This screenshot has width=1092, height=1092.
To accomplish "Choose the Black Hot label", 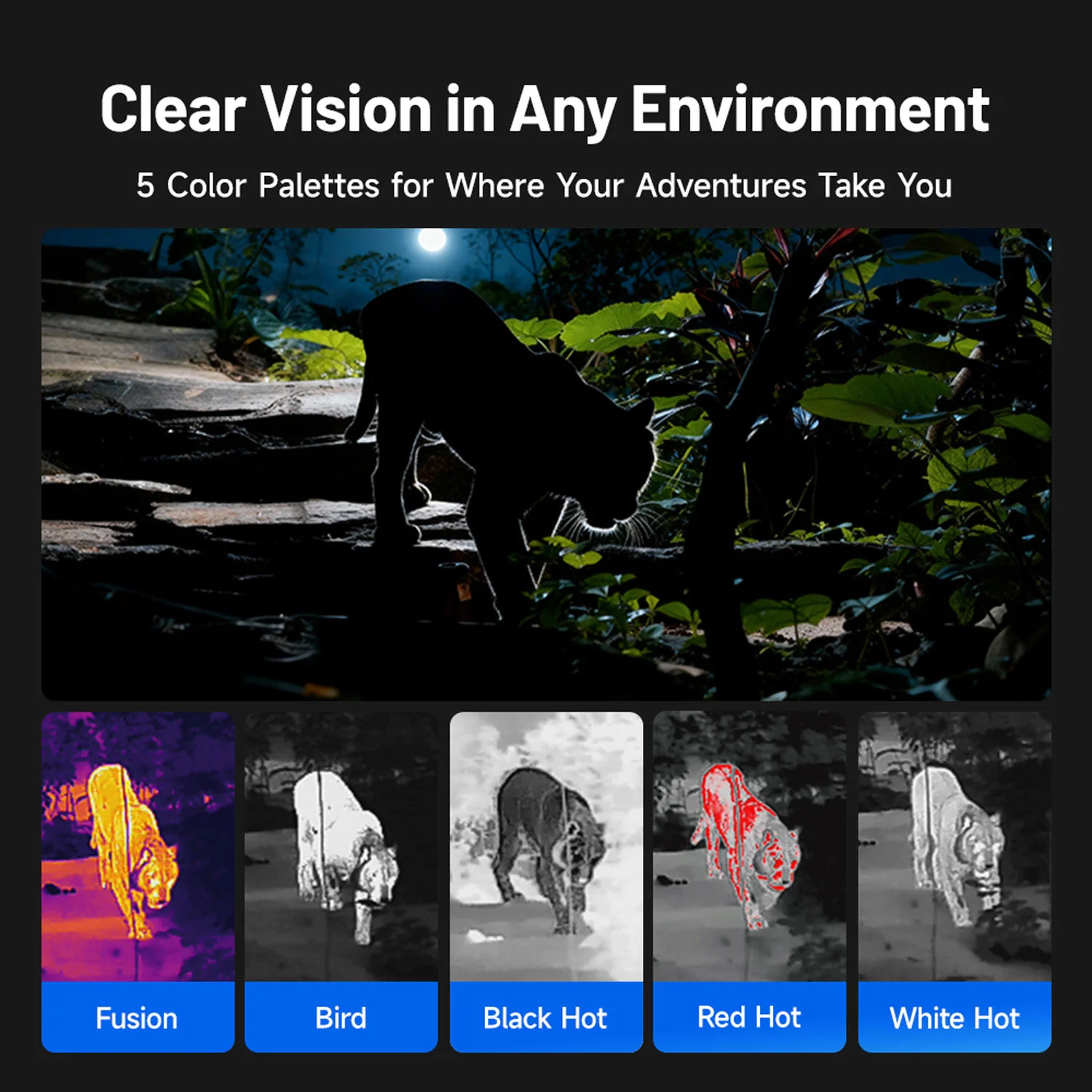I will tap(546, 1017).
